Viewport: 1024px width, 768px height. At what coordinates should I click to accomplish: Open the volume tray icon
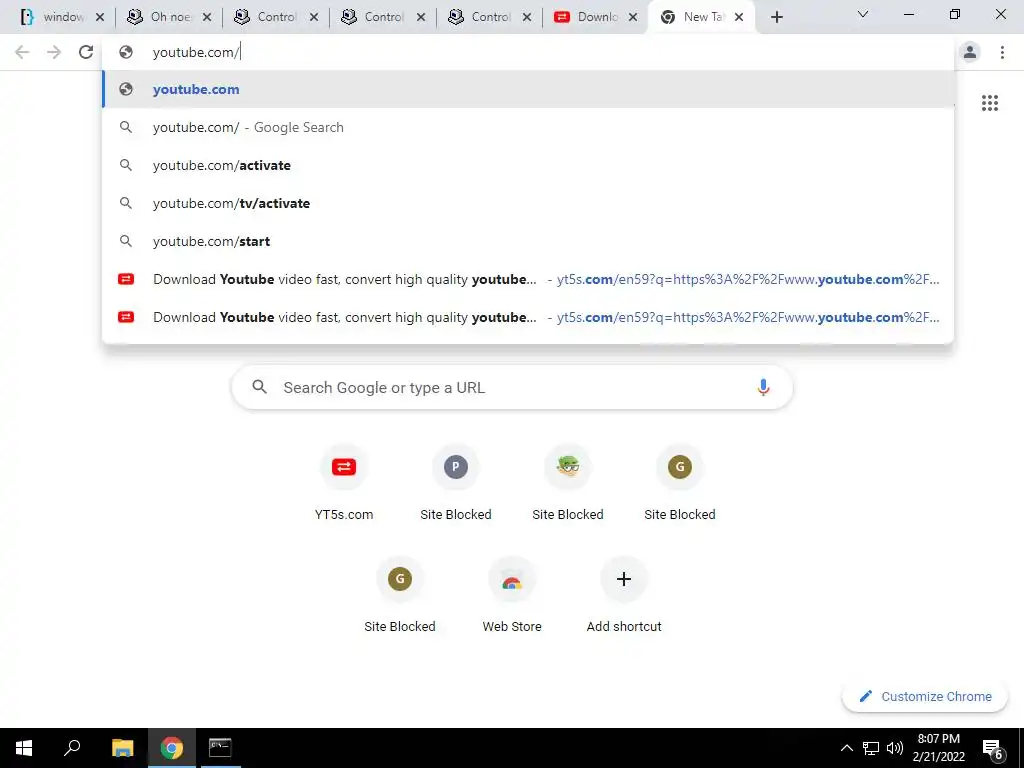895,748
